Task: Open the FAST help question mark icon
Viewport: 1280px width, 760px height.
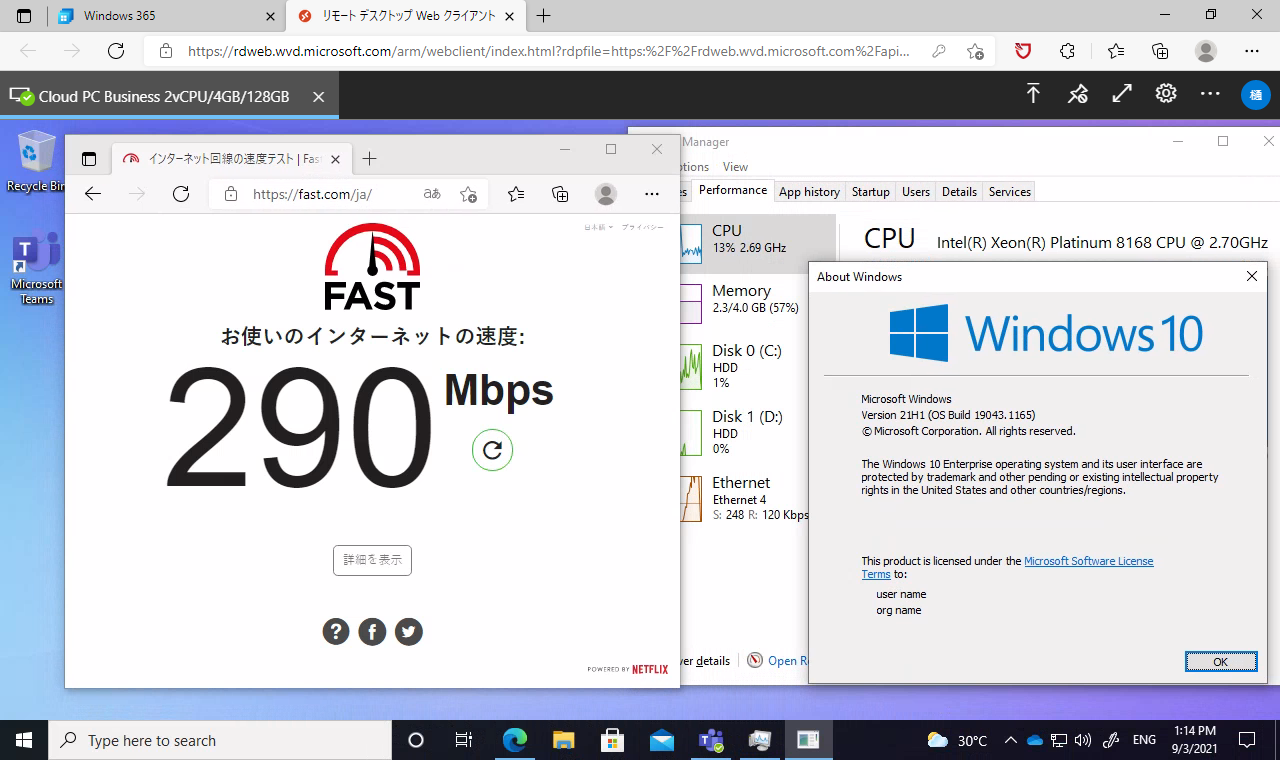Action: (336, 631)
